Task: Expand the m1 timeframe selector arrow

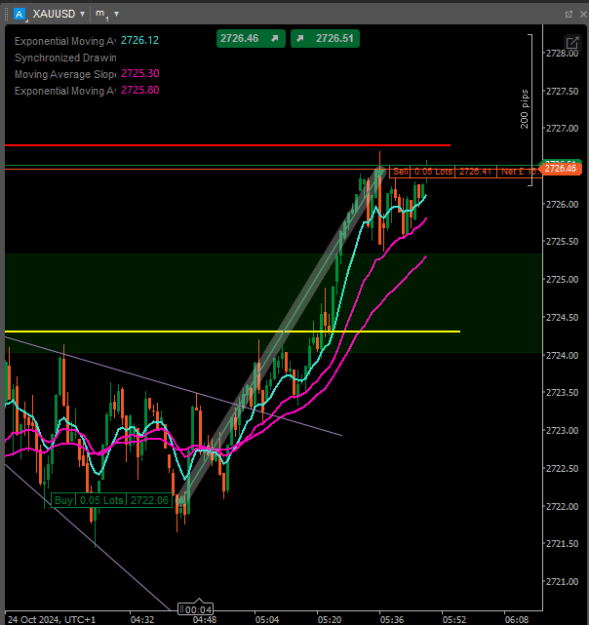Action: 116,14
